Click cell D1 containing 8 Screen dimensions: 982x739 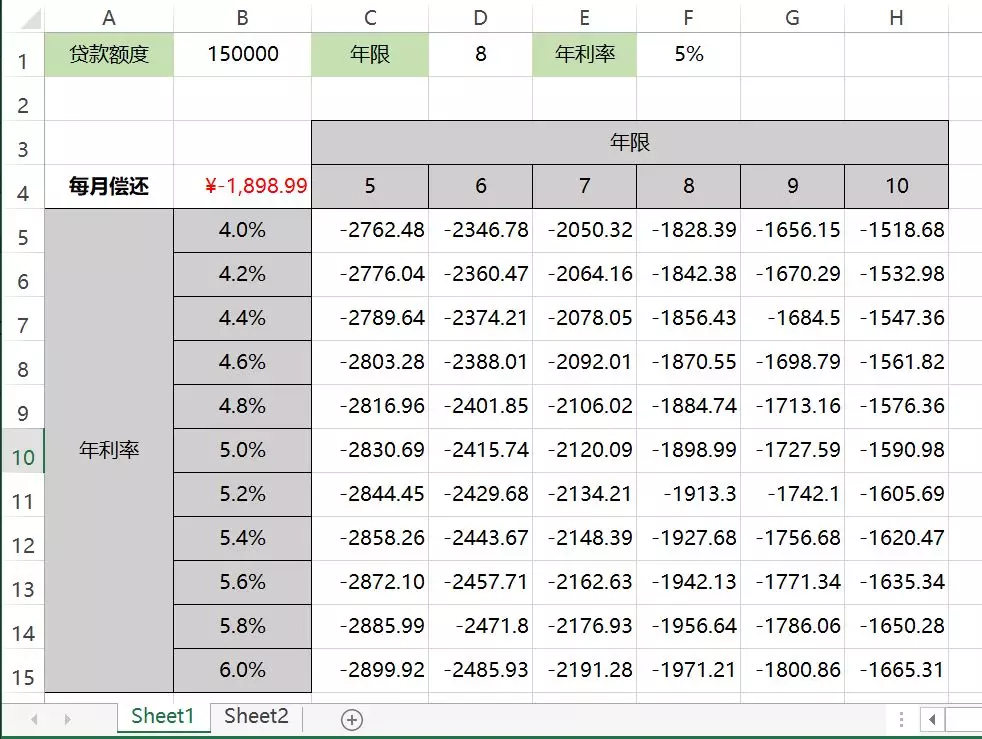(x=480, y=55)
